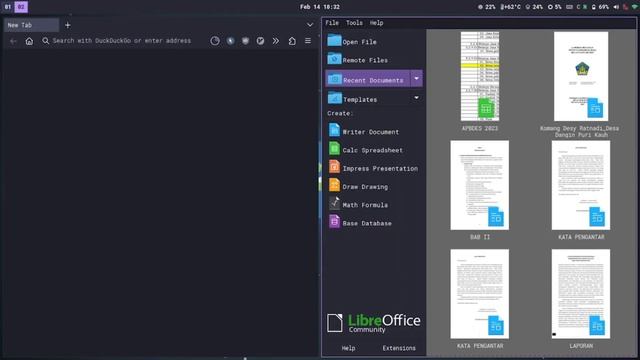Image resolution: width=640 pixels, height=360 pixels.
Task: Open the LAPORAN document thumbnail
Action: [581, 294]
